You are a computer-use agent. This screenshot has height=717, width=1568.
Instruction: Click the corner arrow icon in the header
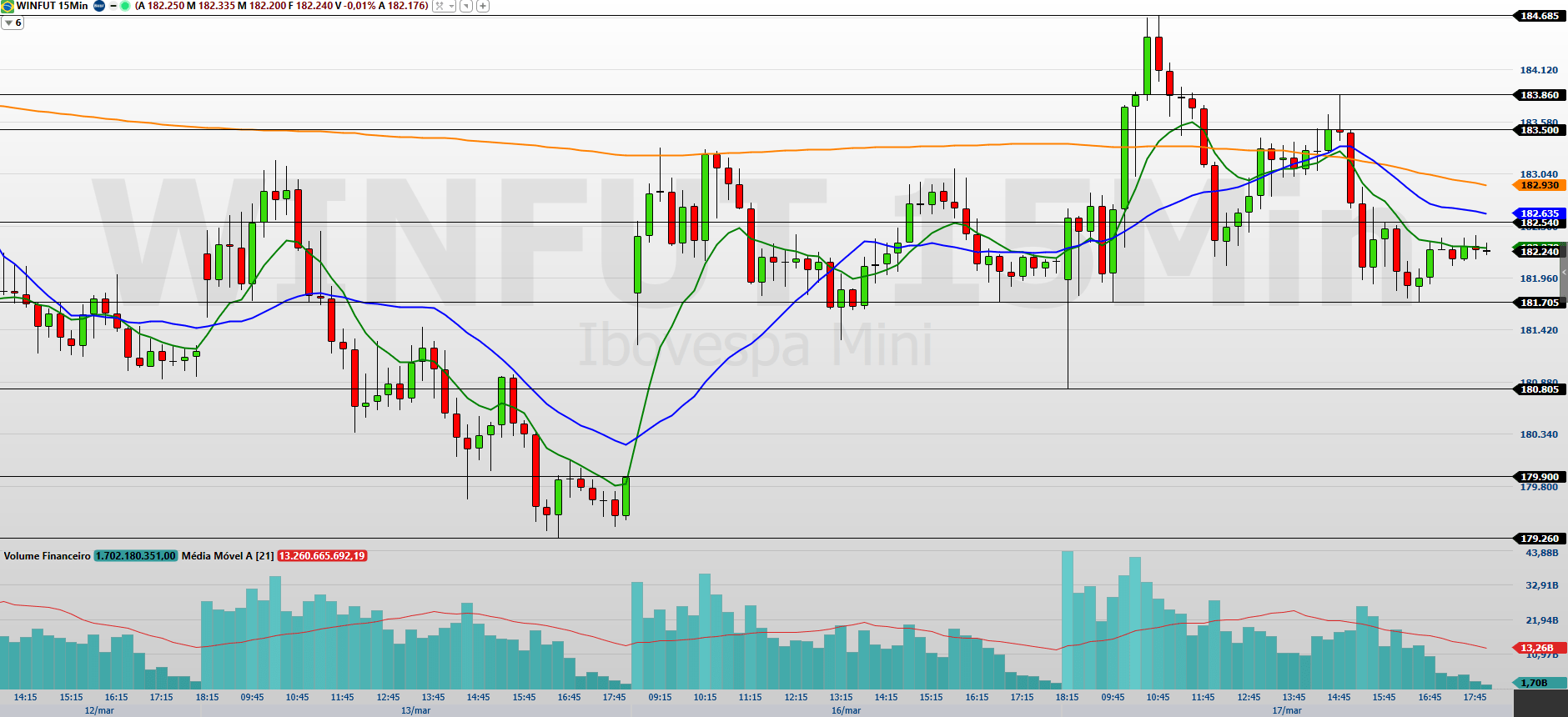point(466,6)
